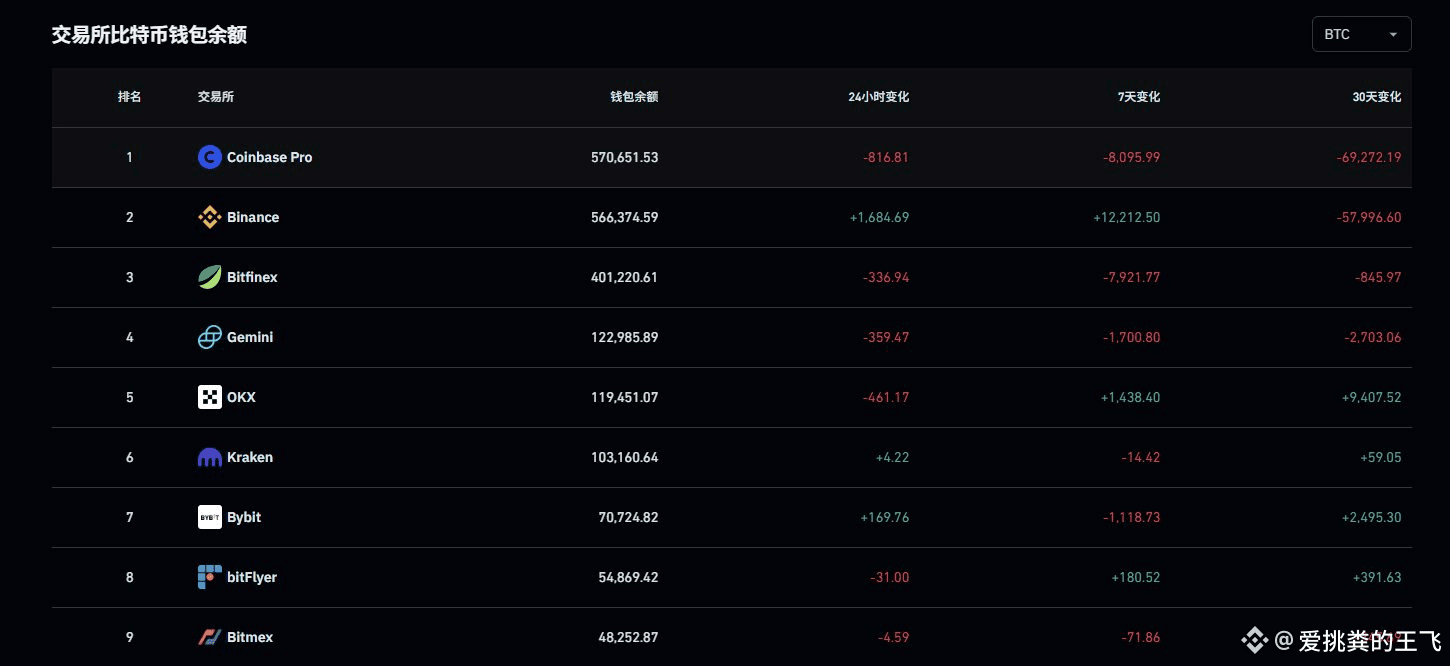Click the Binance logo icon
The image size is (1450, 666).
(x=209, y=217)
